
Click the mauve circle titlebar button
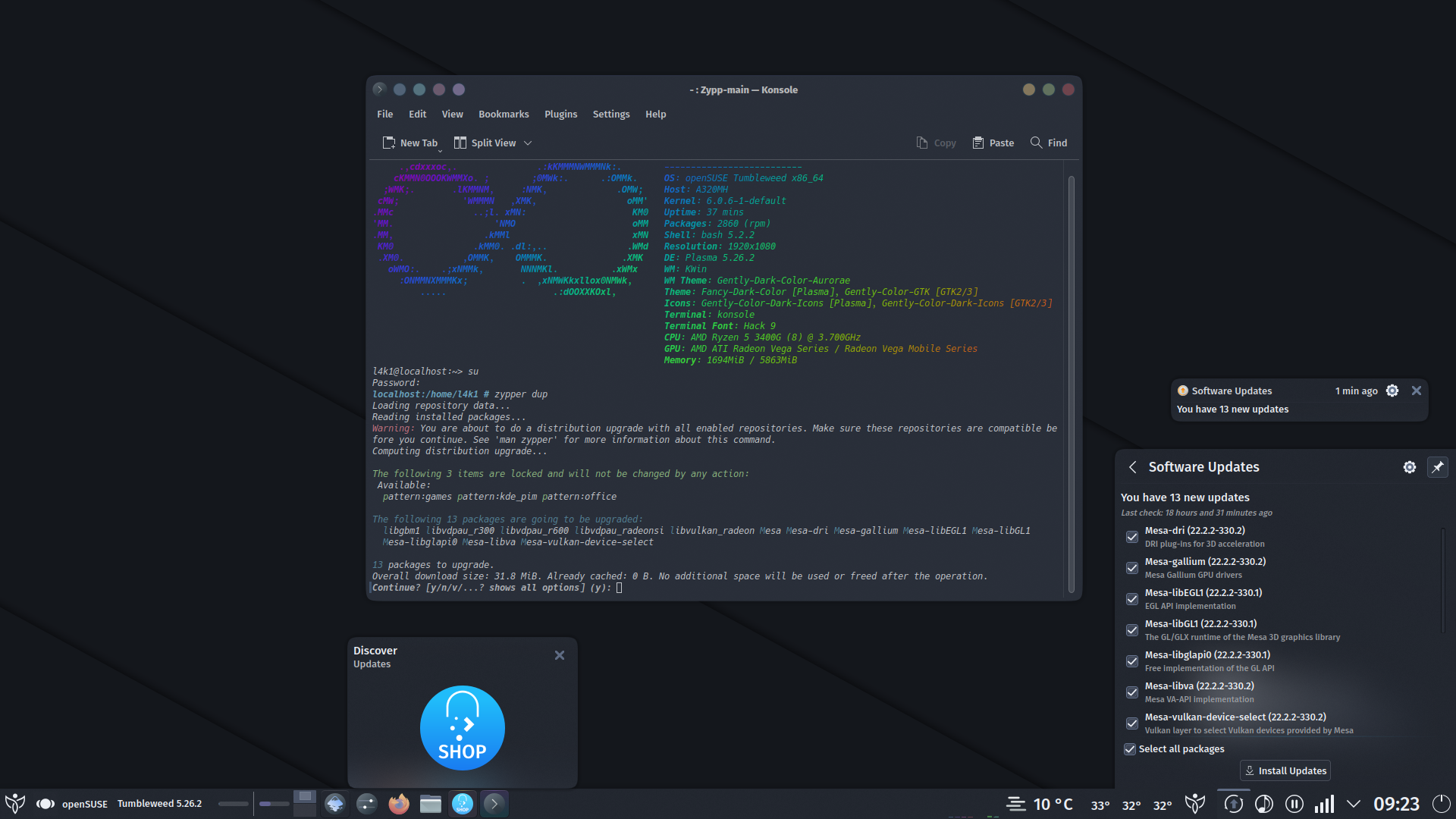point(439,89)
